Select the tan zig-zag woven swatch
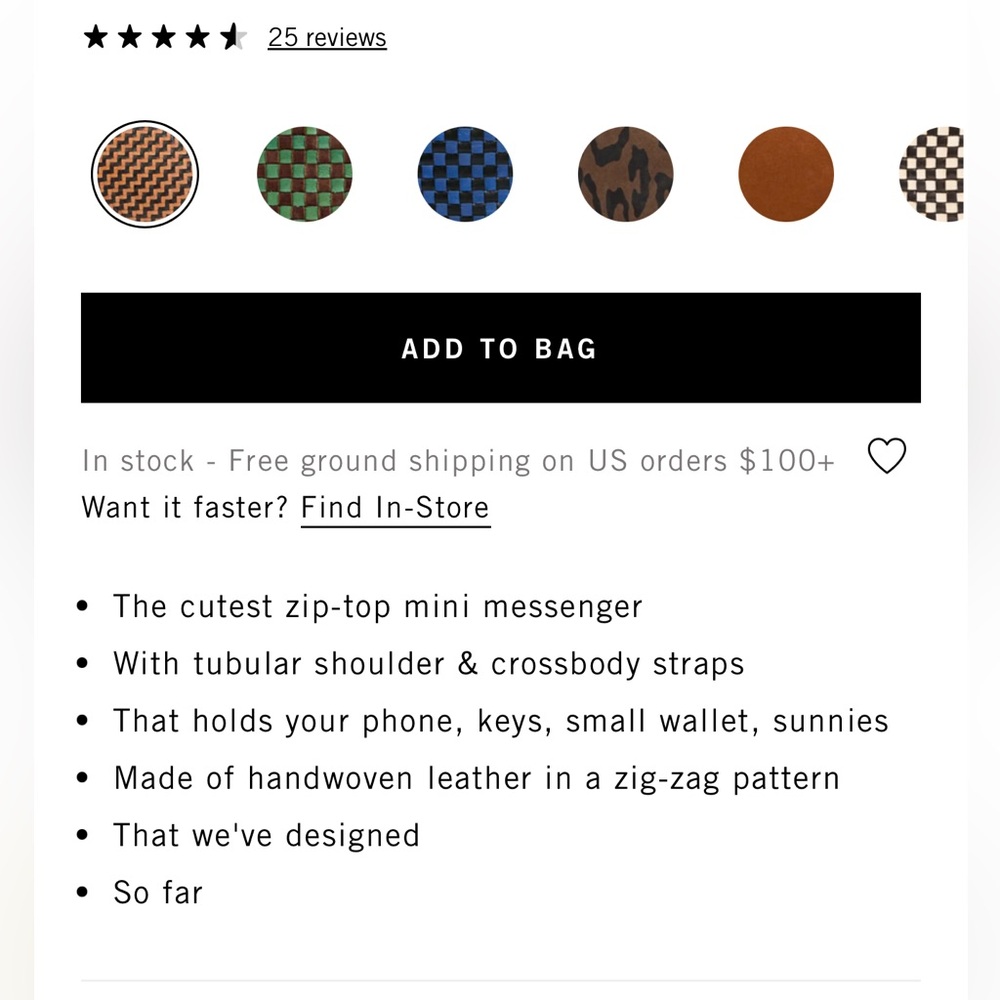The height and width of the screenshot is (1000, 1000). tap(145, 175)
